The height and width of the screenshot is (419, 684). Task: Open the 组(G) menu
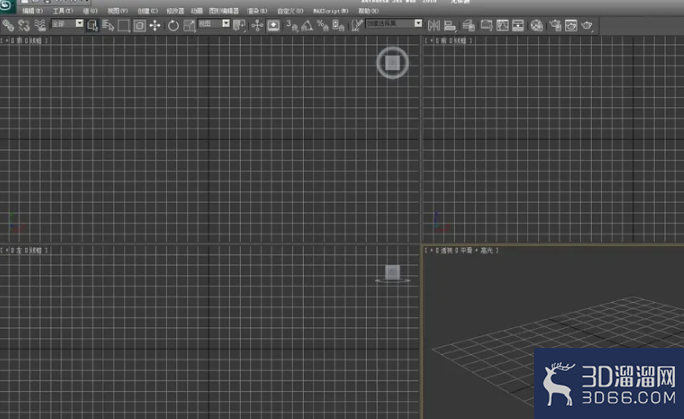tap(90, 10)
